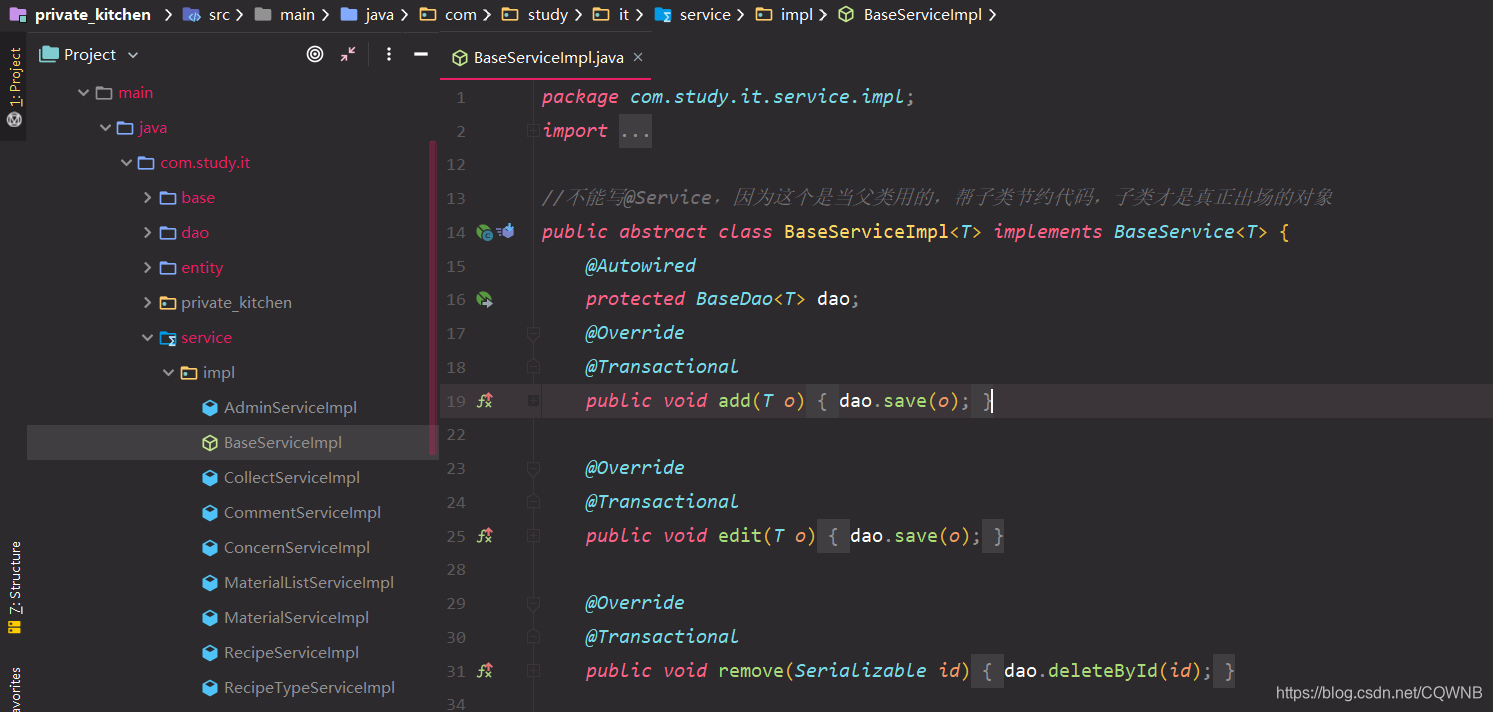The height and width of the screenshot is (712, 1493).
Task: Select RecipeServiceImpl in project tree
Action: click(291, 653)
